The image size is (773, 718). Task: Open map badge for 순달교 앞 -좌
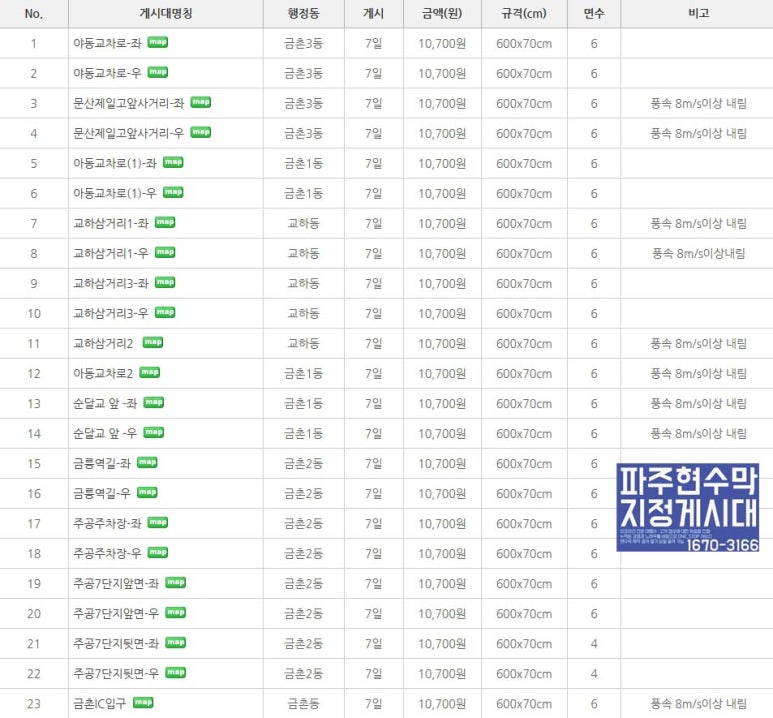click(x=154, y=402)
